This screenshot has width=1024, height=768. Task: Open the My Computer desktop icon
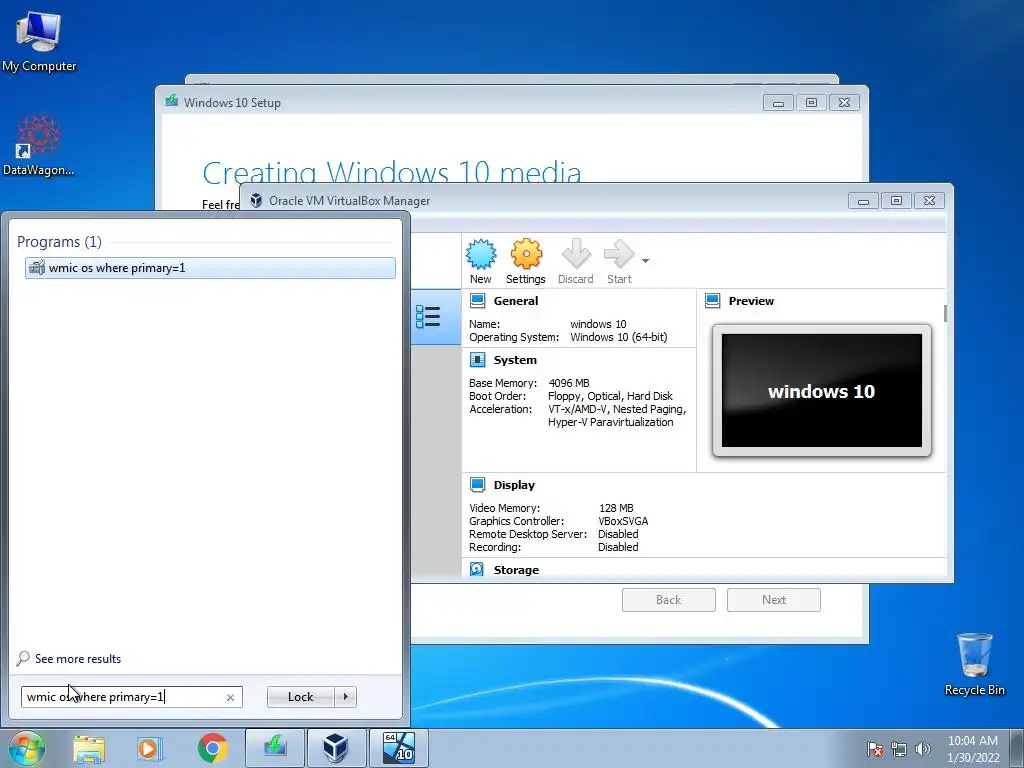39,40
